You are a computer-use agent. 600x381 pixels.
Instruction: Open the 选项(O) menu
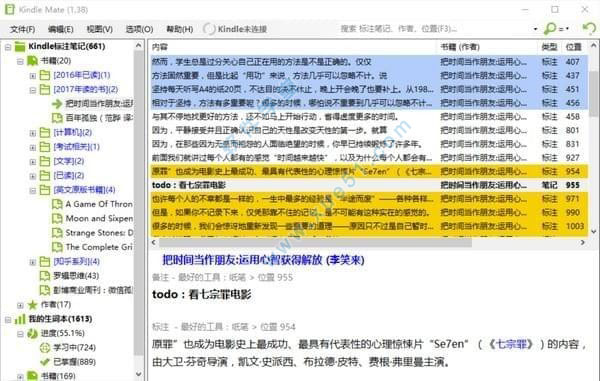click(x=139, y=29)
